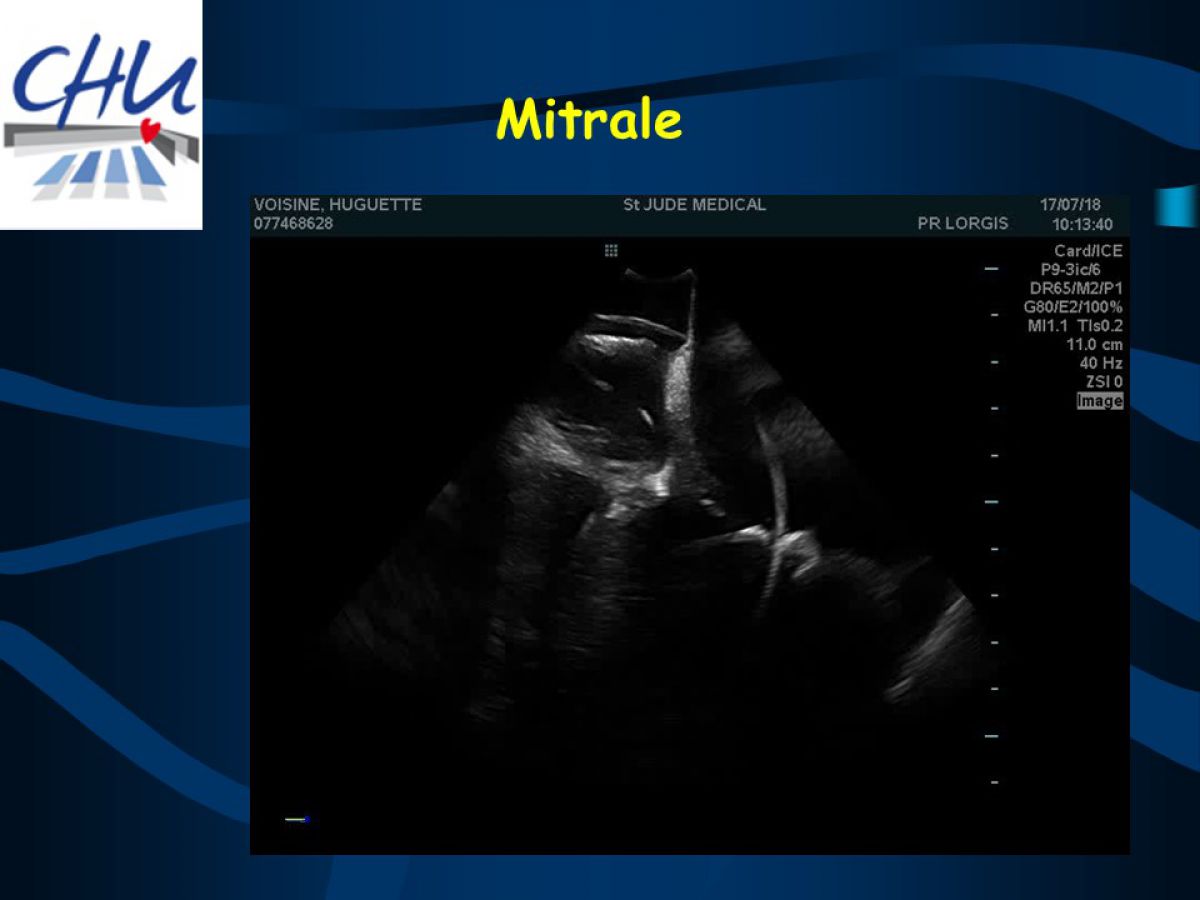The width and height of the screenshot is (1200, 900).
Task: Click the timestamp 10:13:40
Action: pos(1081,225)
